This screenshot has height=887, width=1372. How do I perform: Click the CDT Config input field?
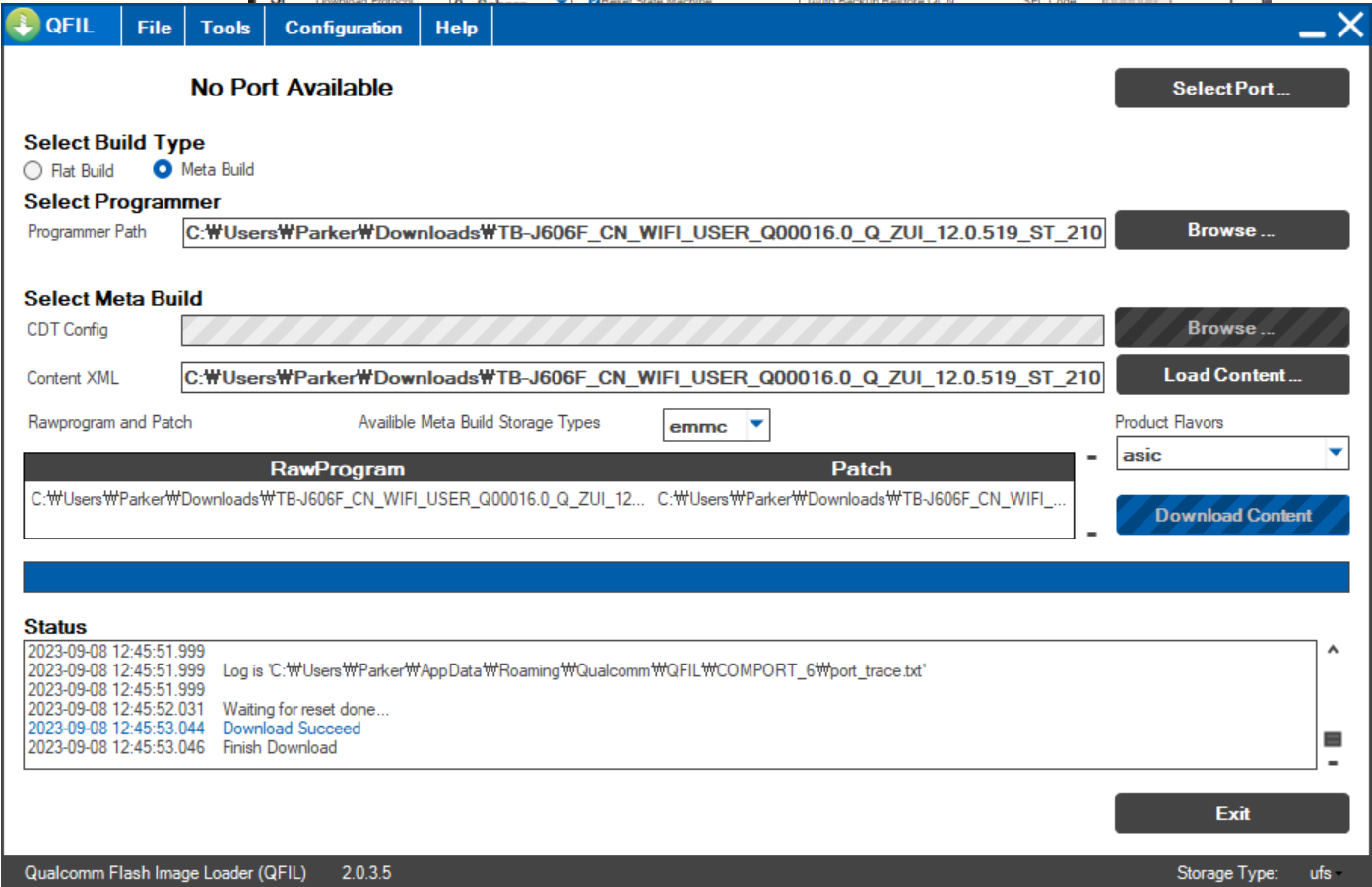(x=642, y=330)
